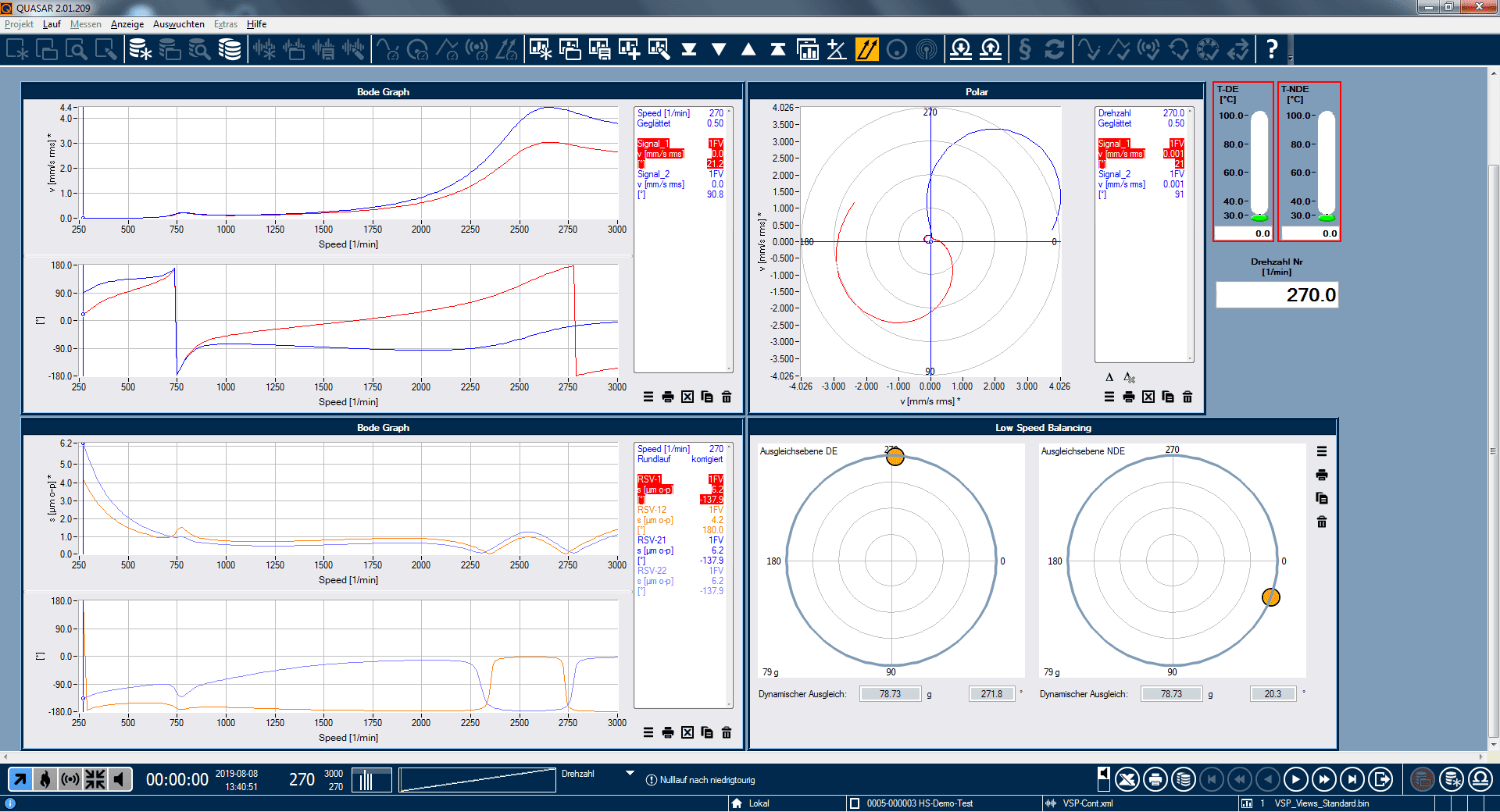Copy the Low Speed Balancing view

point(1322,498)
